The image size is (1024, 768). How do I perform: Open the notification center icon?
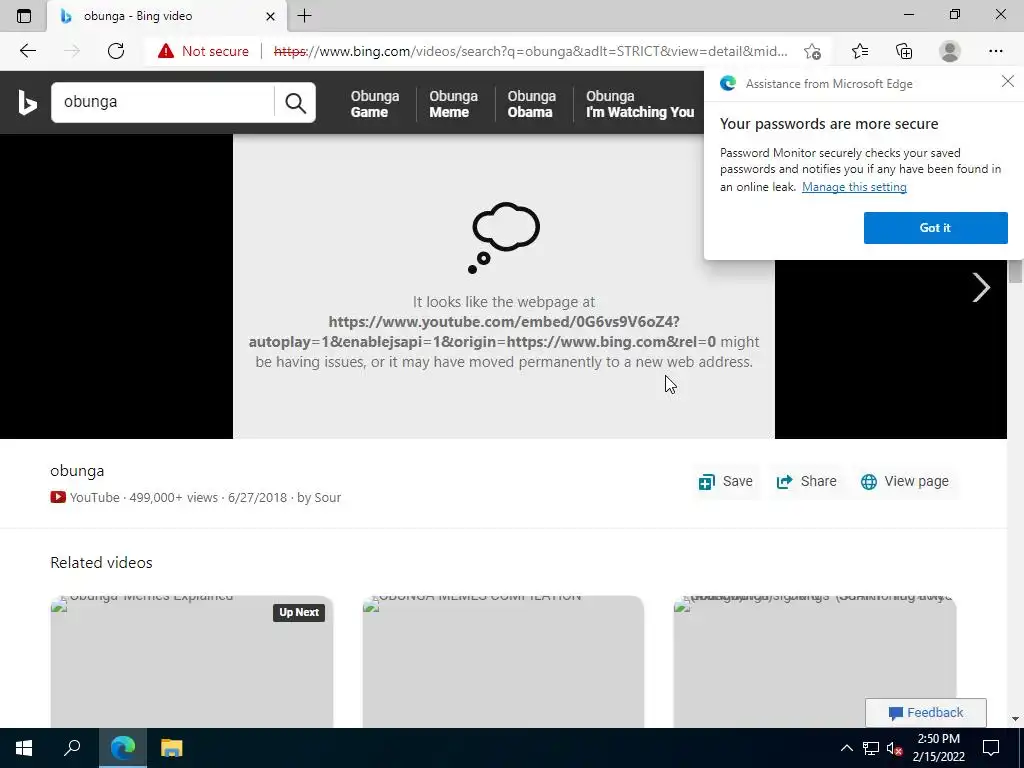991,748
